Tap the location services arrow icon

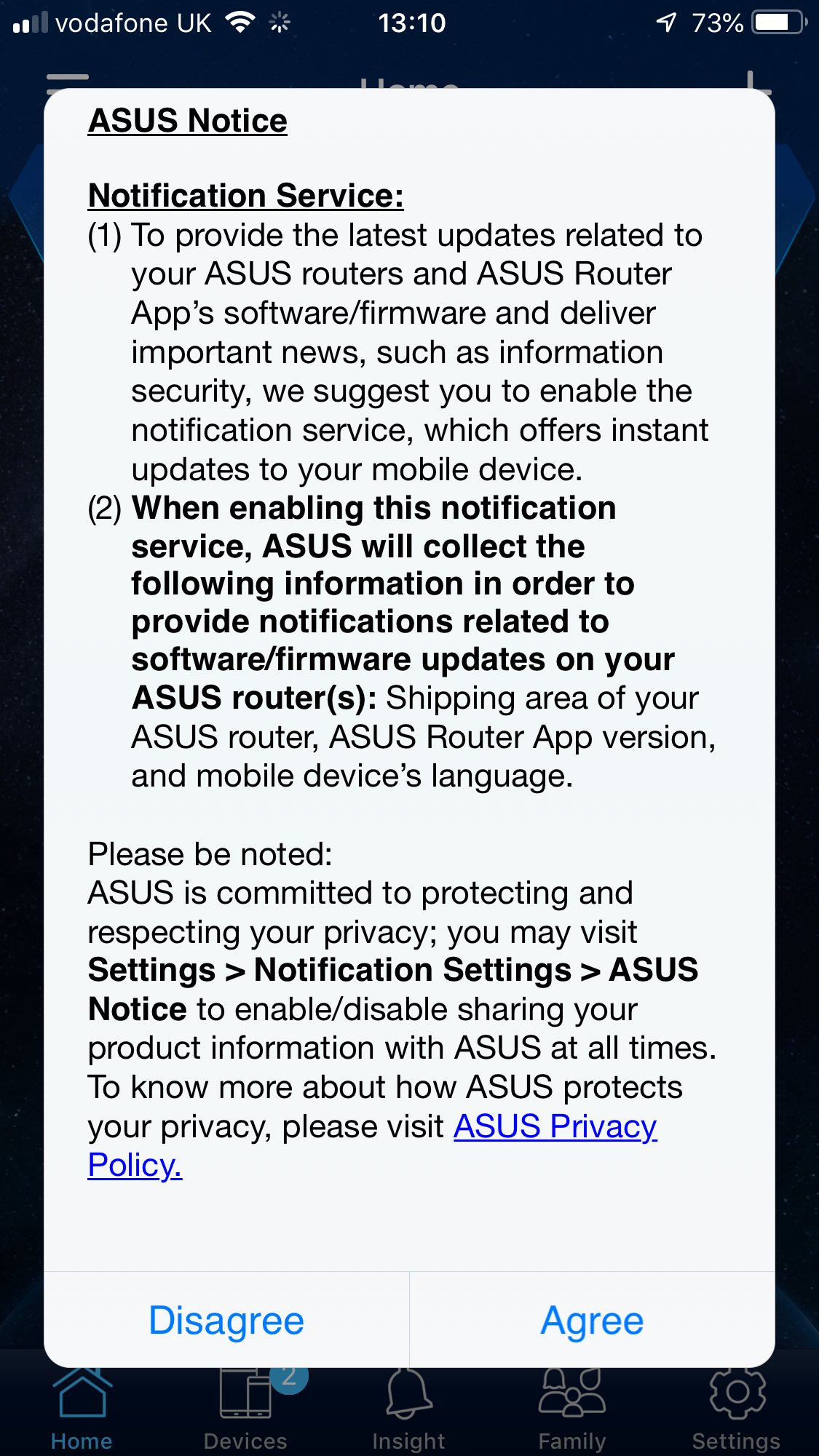coord(666,23)
